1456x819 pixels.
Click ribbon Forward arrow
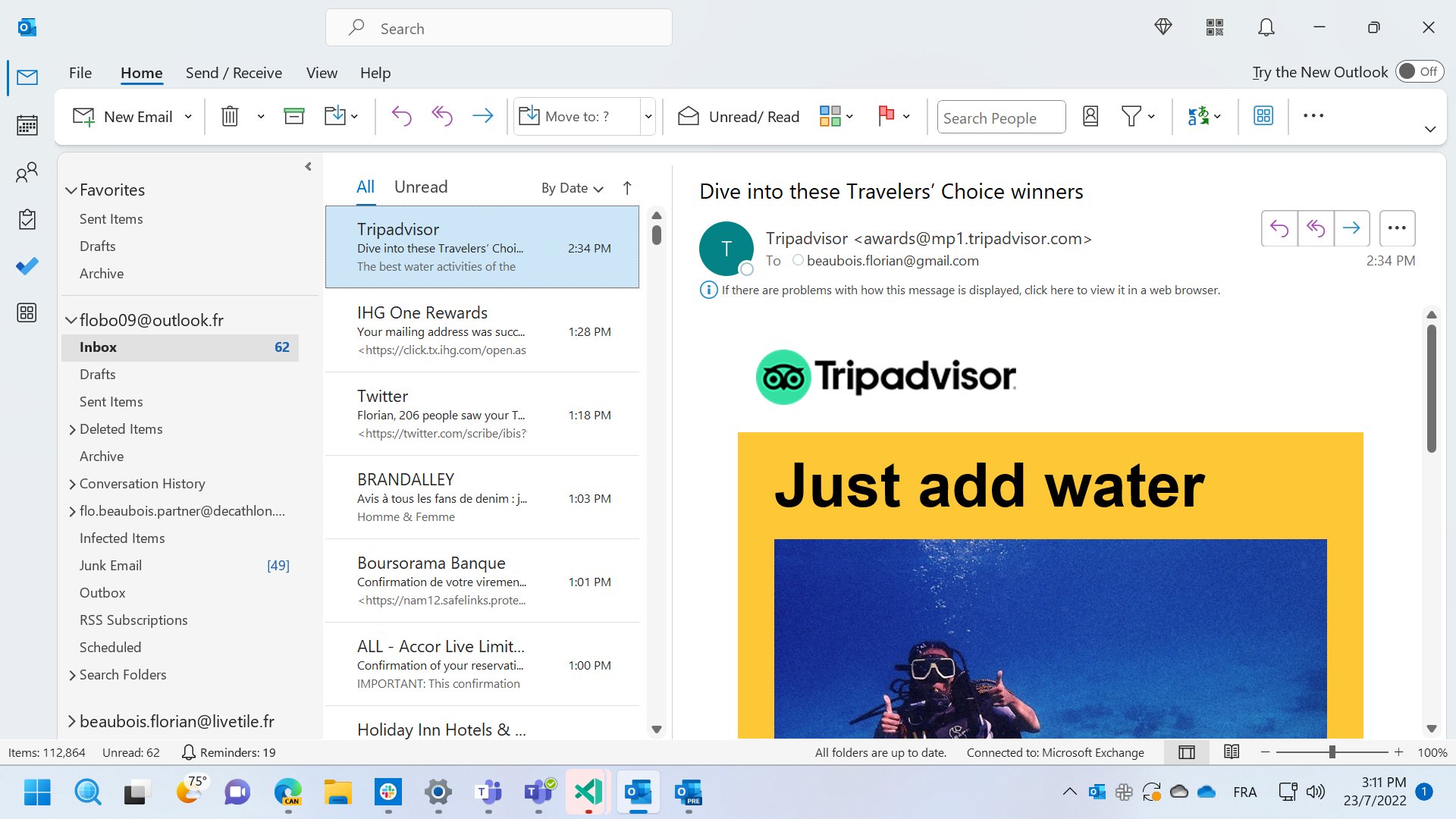(483, 116)
